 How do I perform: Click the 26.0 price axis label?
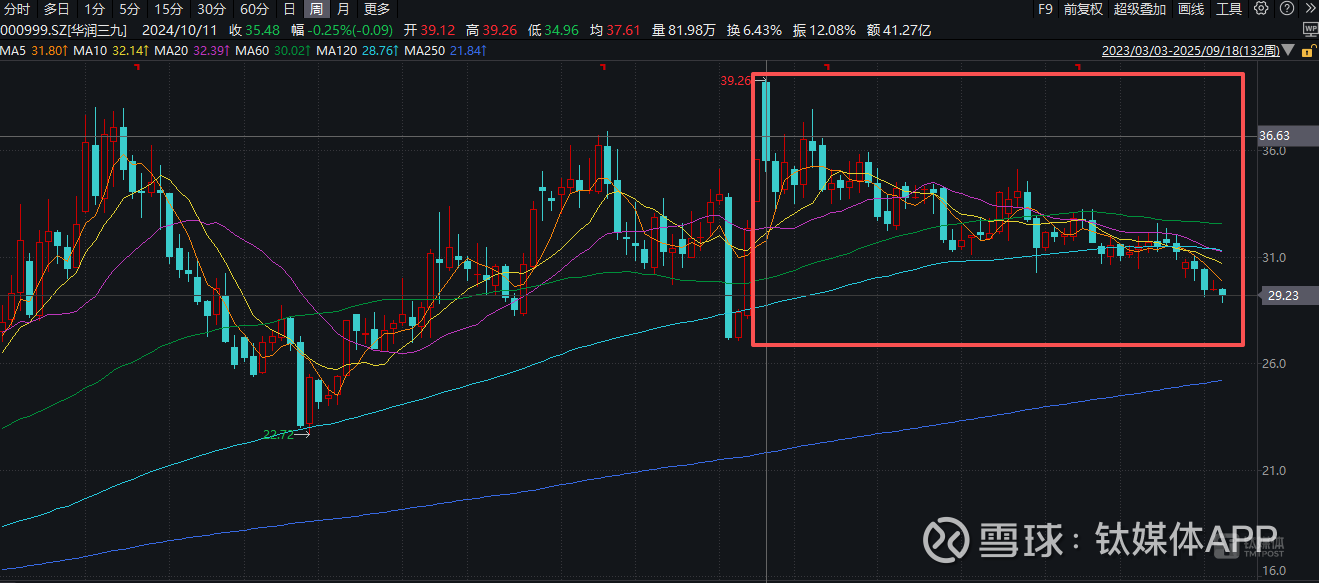[1273, 364]
